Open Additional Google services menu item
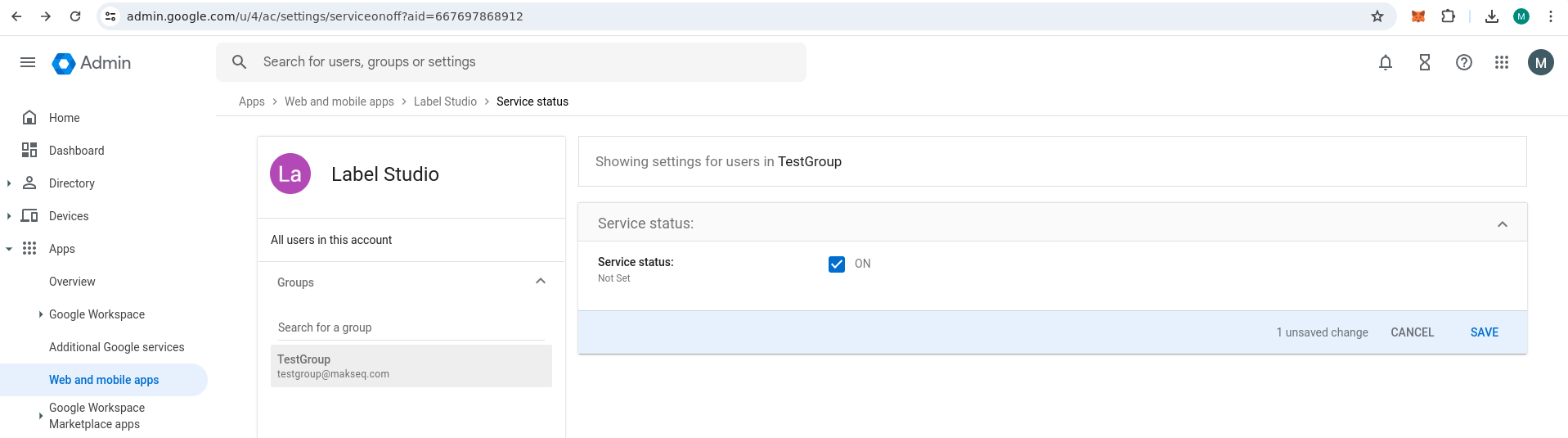 tap(116, 347)
